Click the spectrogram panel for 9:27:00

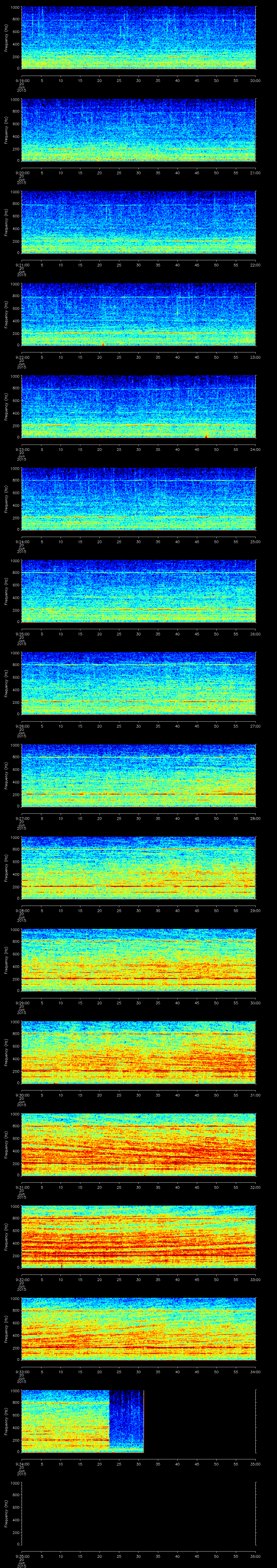pos(139,775)
